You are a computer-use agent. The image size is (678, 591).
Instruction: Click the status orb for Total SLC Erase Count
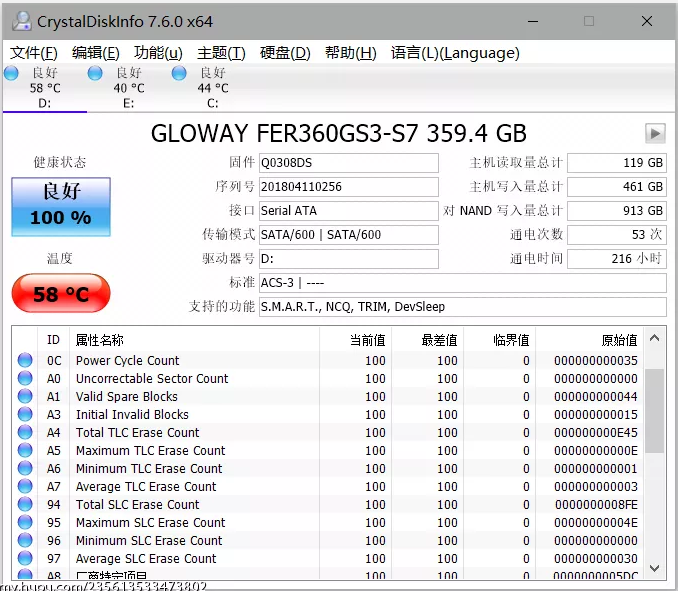click(x=25, y=504)
